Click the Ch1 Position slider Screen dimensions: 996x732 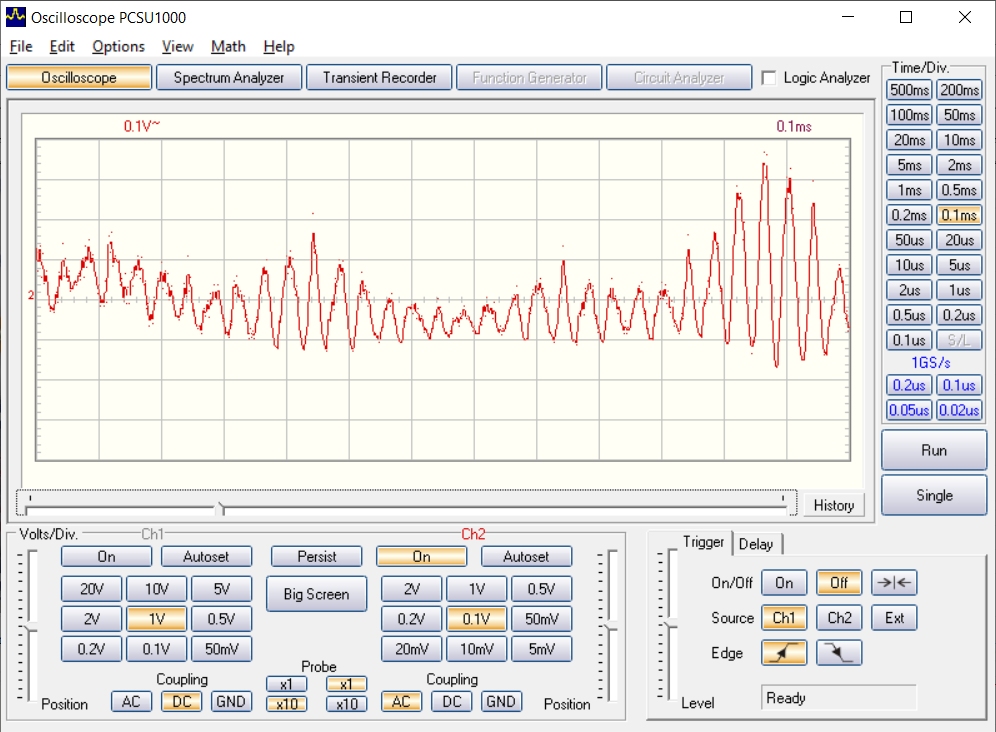coord(30,626)
